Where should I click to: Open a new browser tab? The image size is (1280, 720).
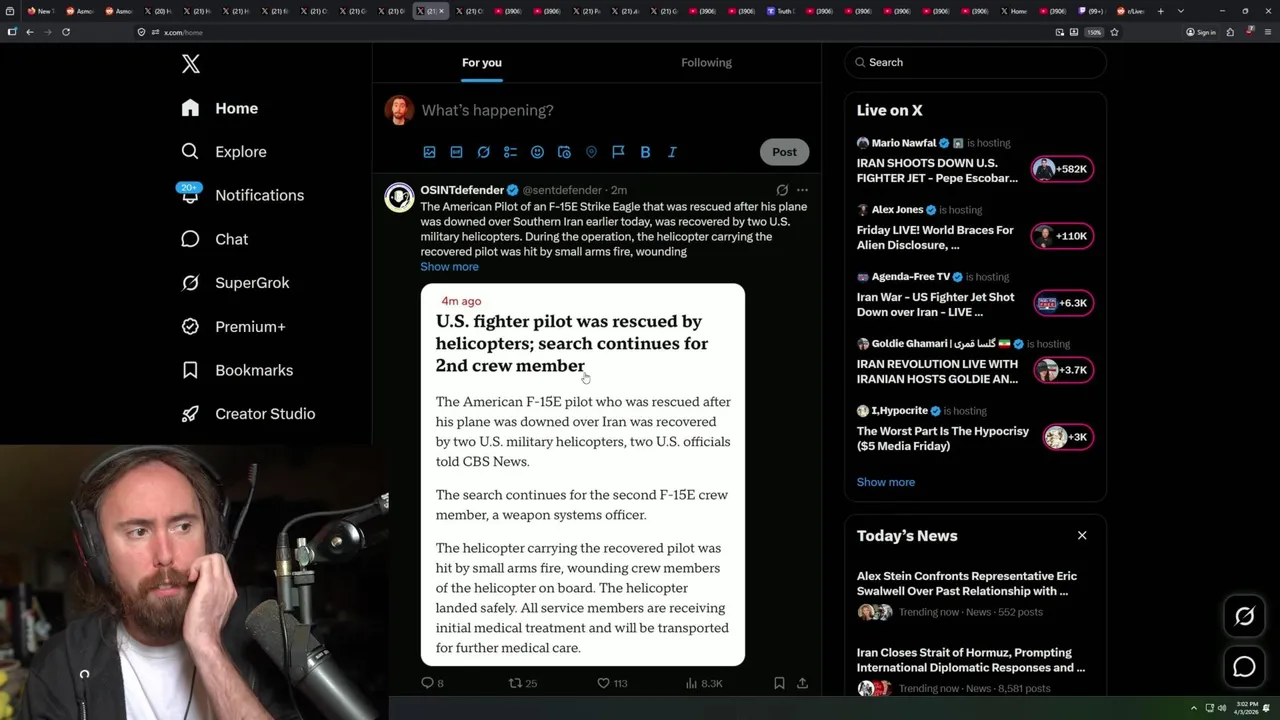[1160, 11]
